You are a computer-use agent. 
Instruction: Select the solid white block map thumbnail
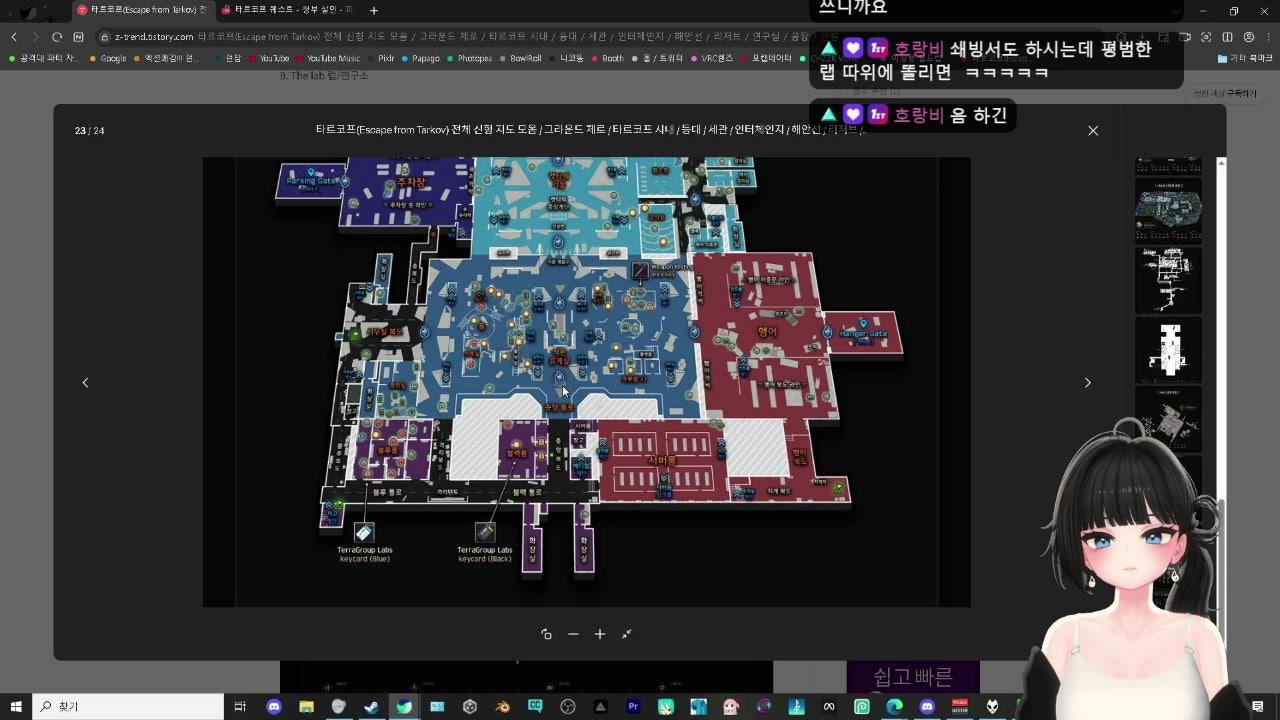(x=1168, y=350)
